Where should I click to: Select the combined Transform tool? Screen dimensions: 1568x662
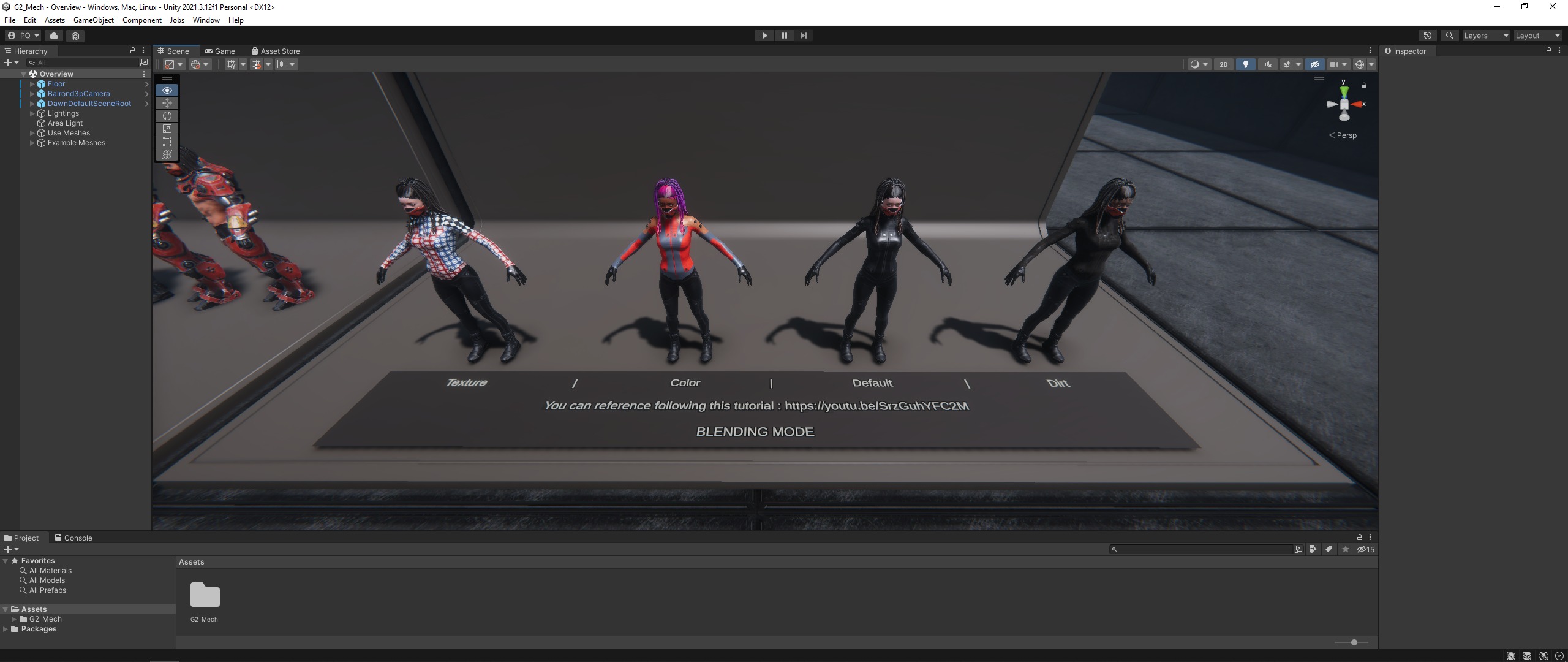pos(167,154)
